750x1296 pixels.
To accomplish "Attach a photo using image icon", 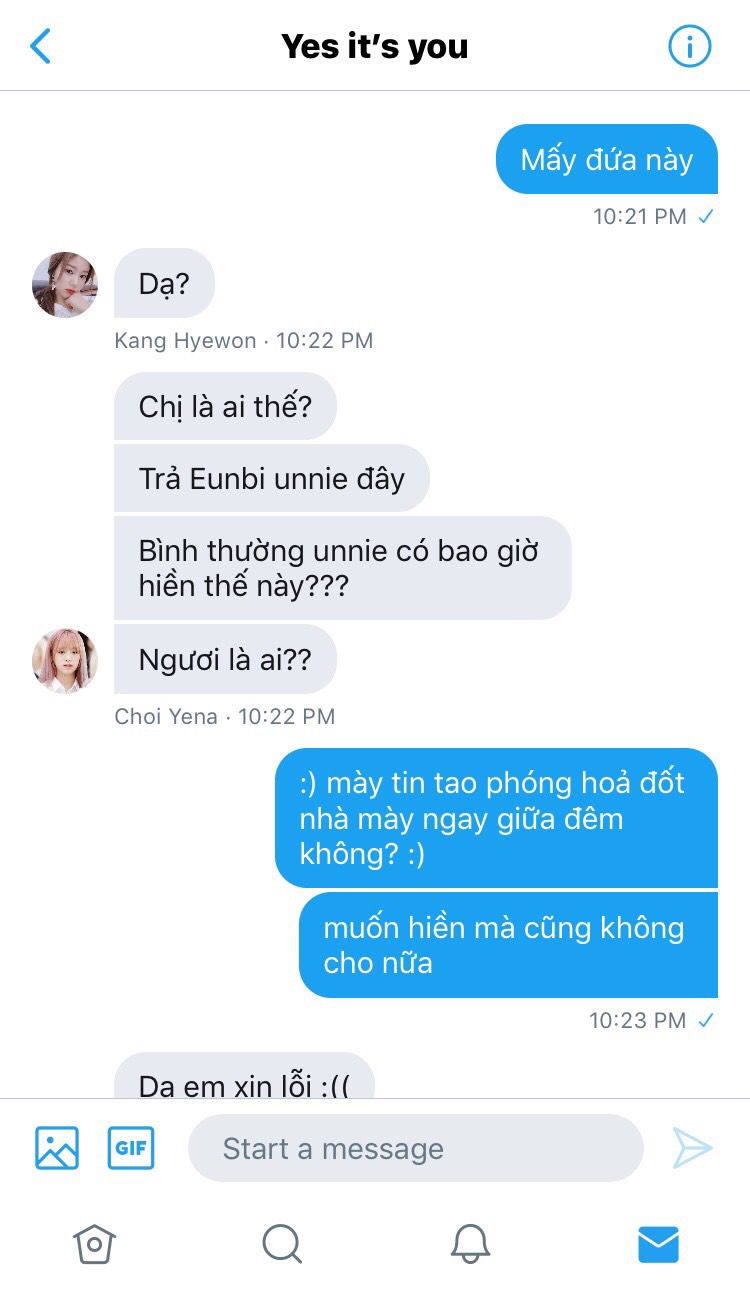I will tap(57, 1148).
